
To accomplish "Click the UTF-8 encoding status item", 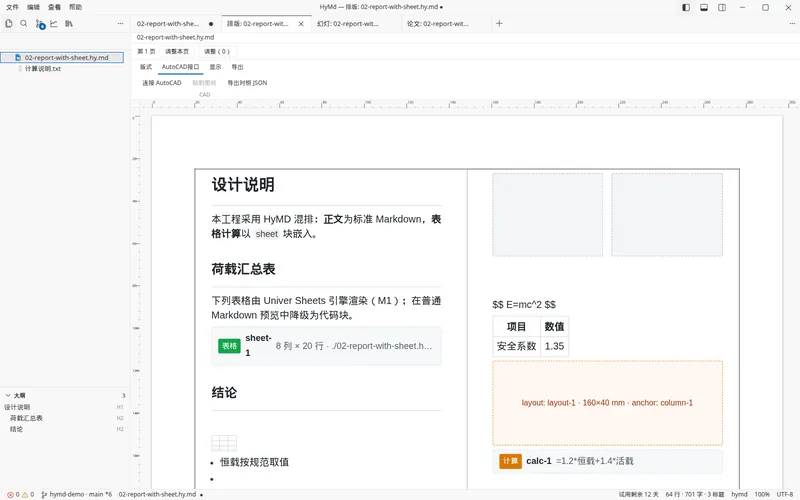I will [x=785, y=494].
